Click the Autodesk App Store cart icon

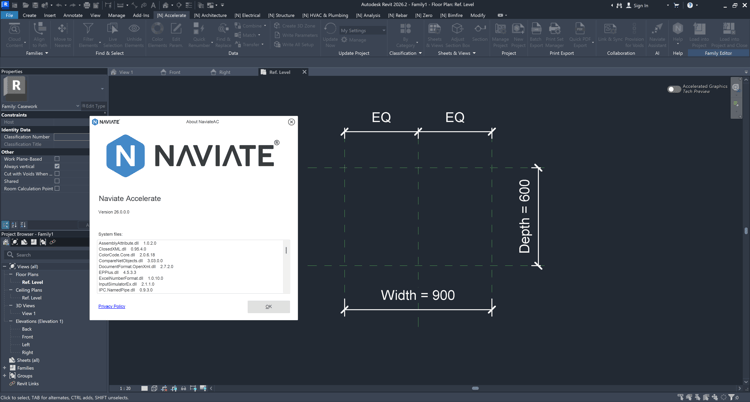tap(676, 5)
